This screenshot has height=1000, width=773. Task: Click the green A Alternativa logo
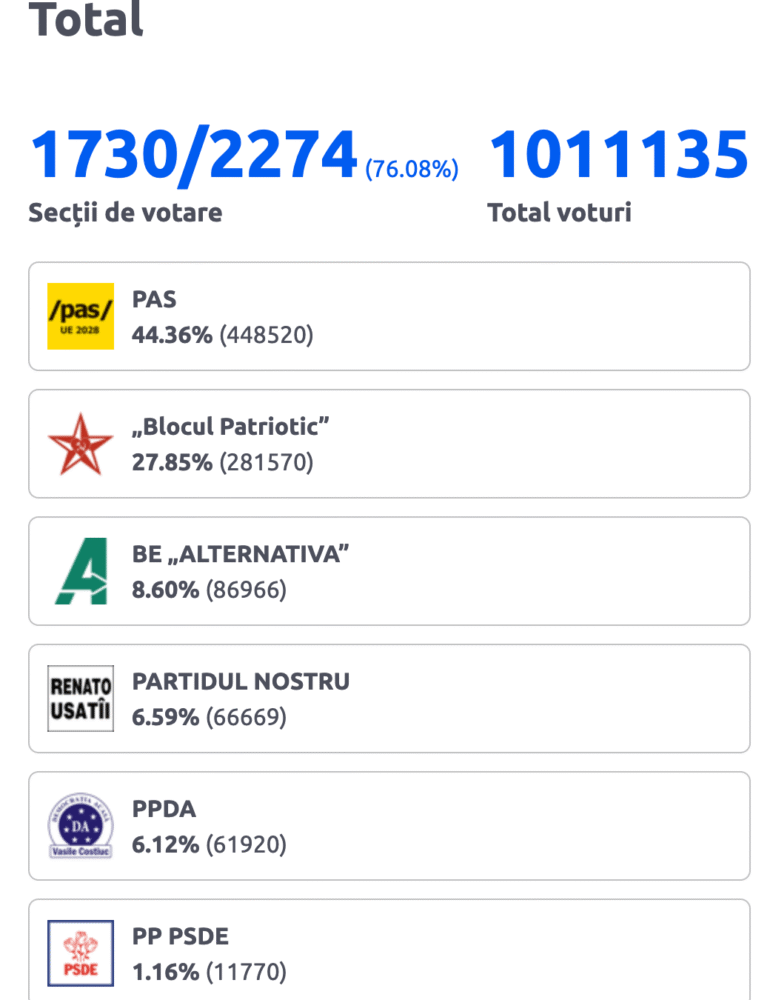82,571
